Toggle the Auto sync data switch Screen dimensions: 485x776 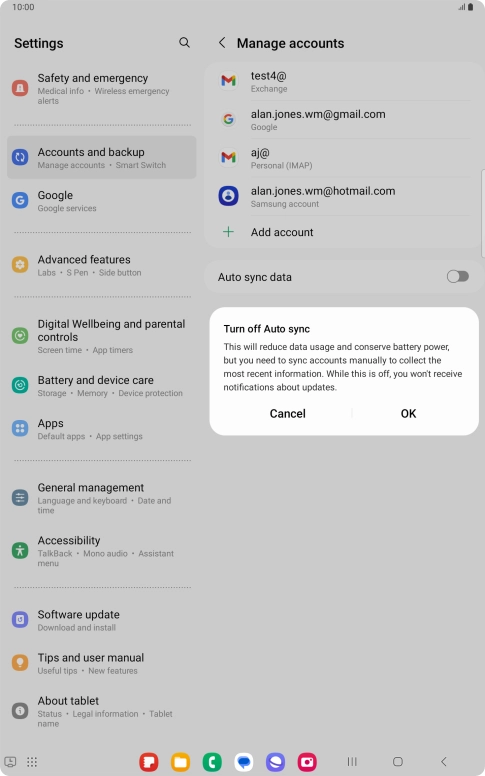pos(457,277)
